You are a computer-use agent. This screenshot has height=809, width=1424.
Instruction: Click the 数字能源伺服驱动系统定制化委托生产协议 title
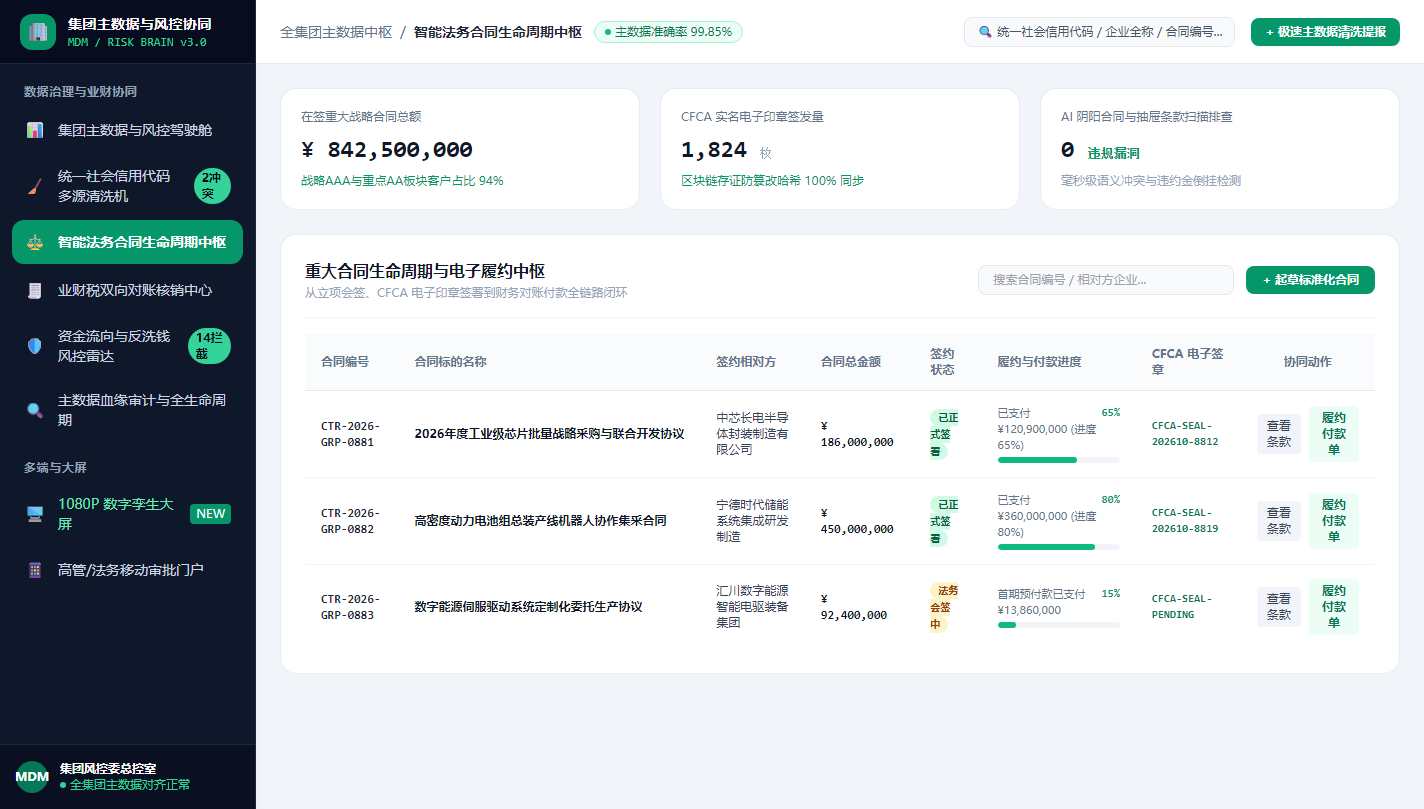tap(528, 607)
